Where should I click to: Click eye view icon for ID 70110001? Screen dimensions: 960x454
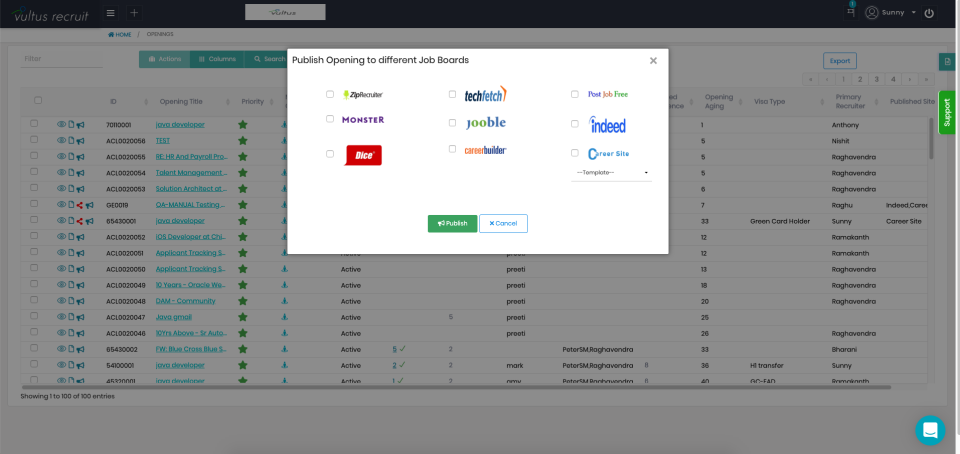point(61,124)
